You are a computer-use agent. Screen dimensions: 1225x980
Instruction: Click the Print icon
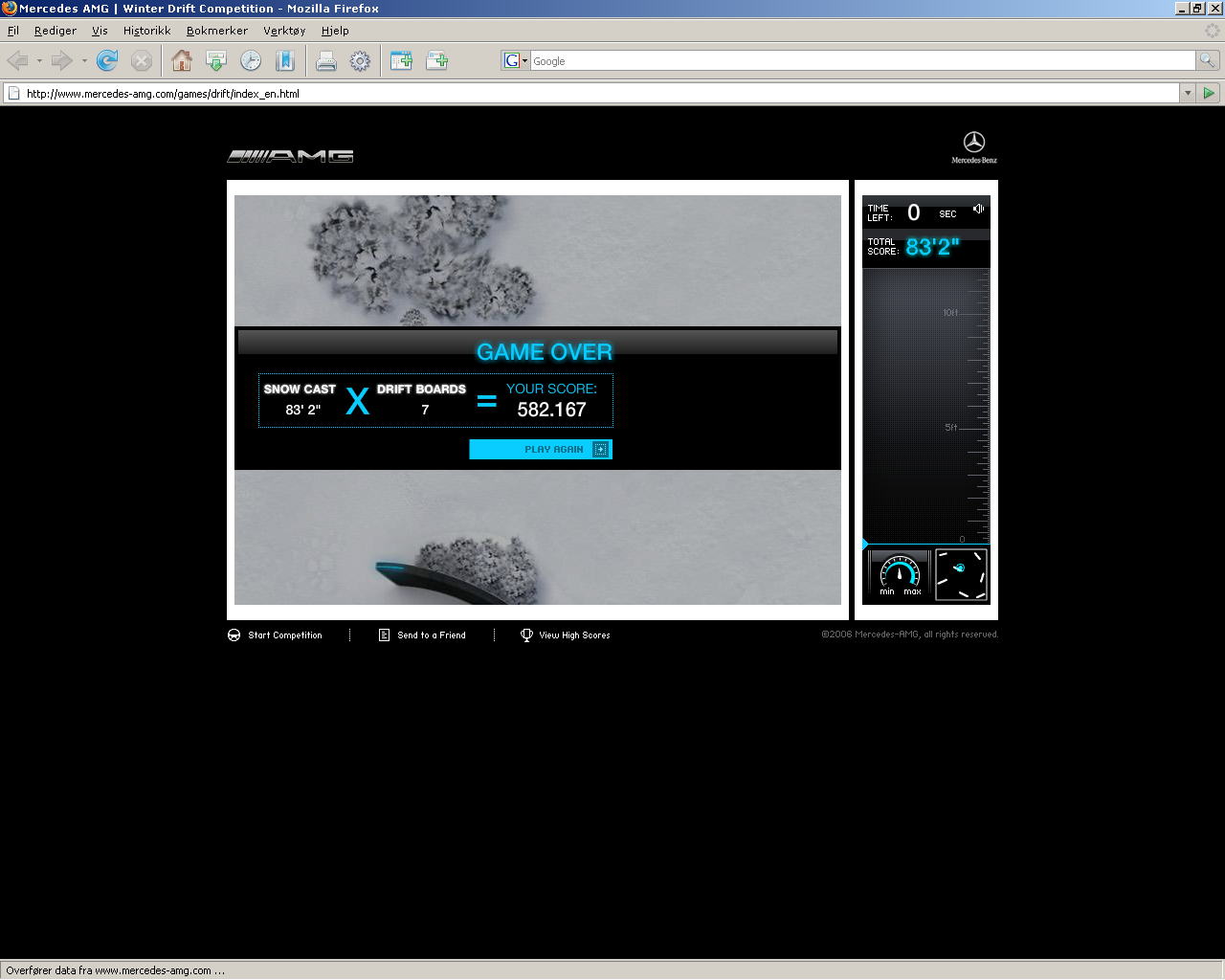pos(326,61)
